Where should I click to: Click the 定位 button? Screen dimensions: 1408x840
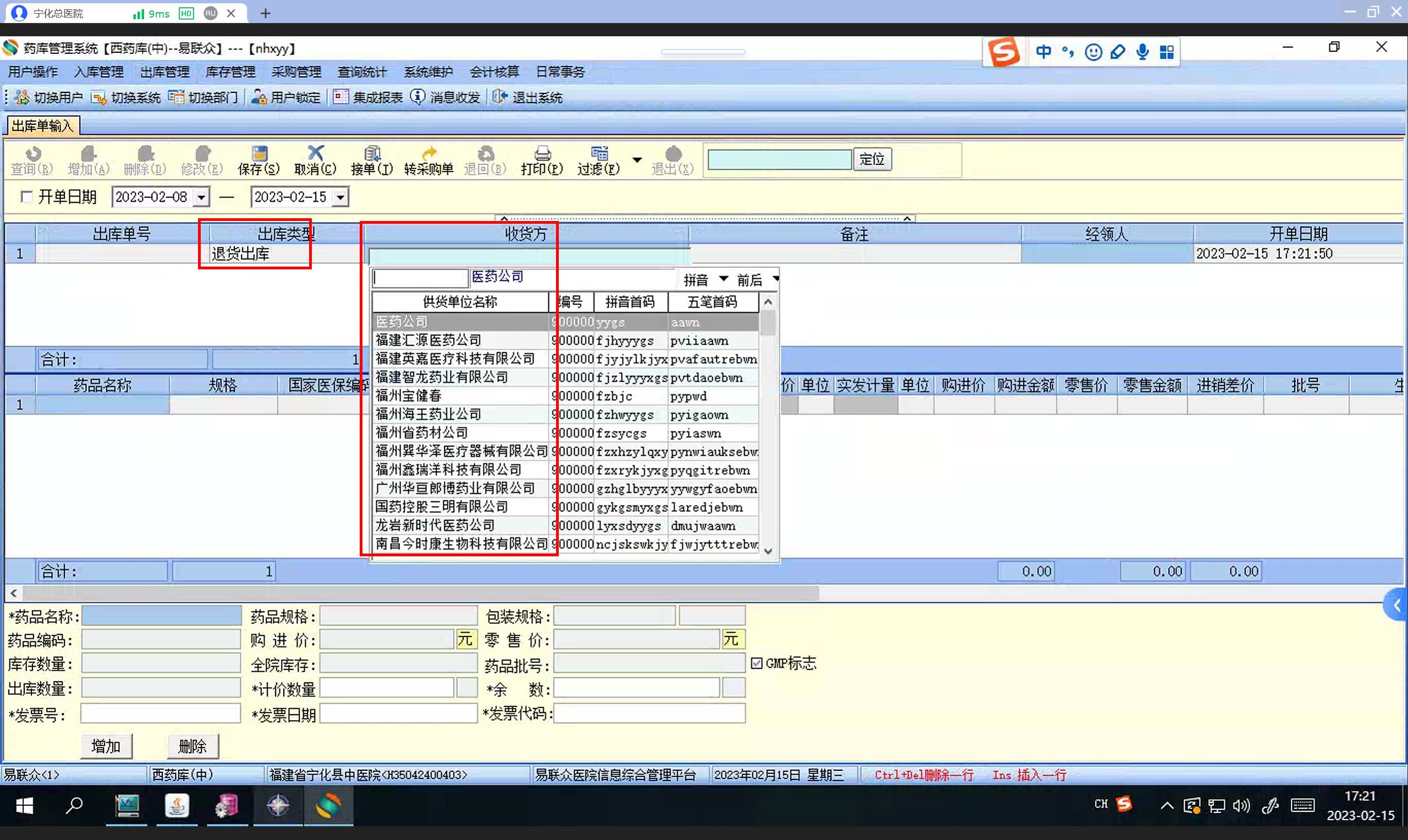(872, 159)
